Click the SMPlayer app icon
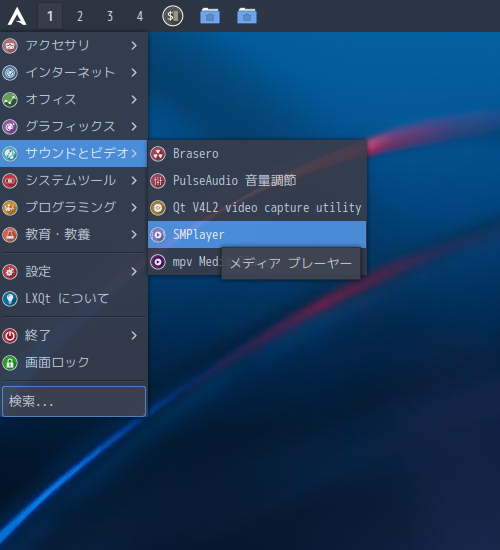500x550 pixels. click(x=158, y=235)
